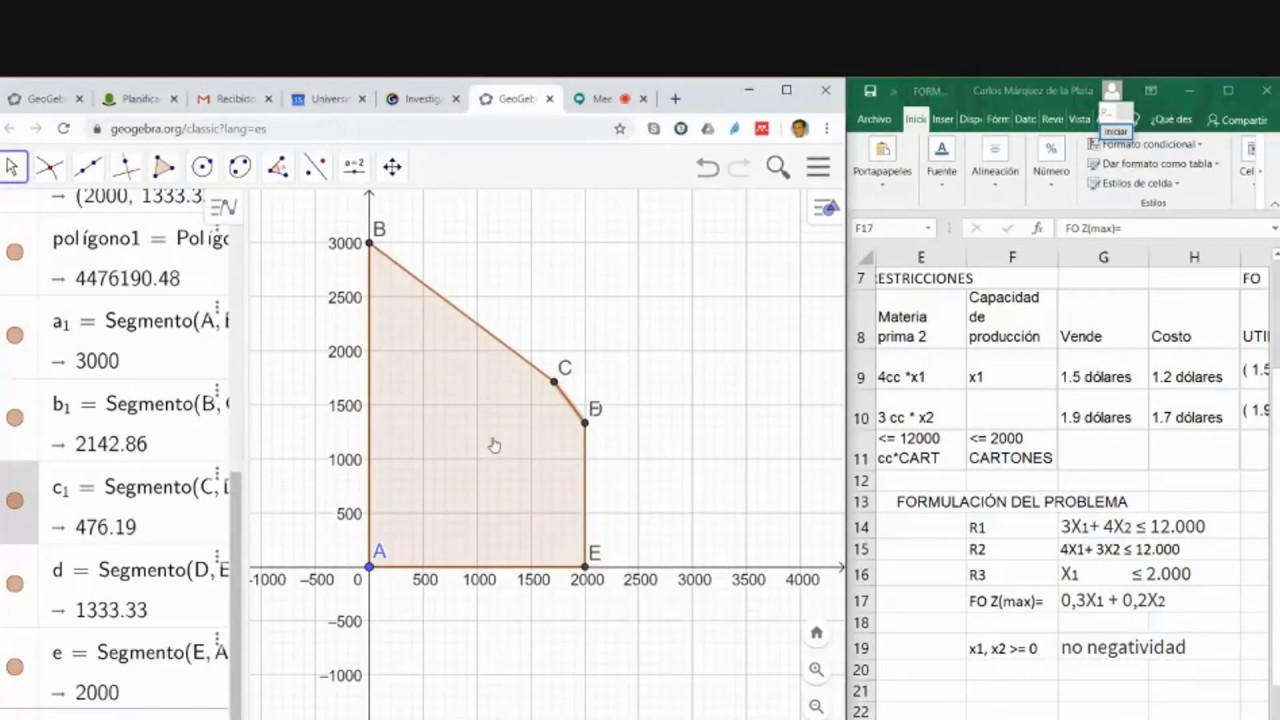Open the Formato condicional dropdown

tap(1144, 144)
